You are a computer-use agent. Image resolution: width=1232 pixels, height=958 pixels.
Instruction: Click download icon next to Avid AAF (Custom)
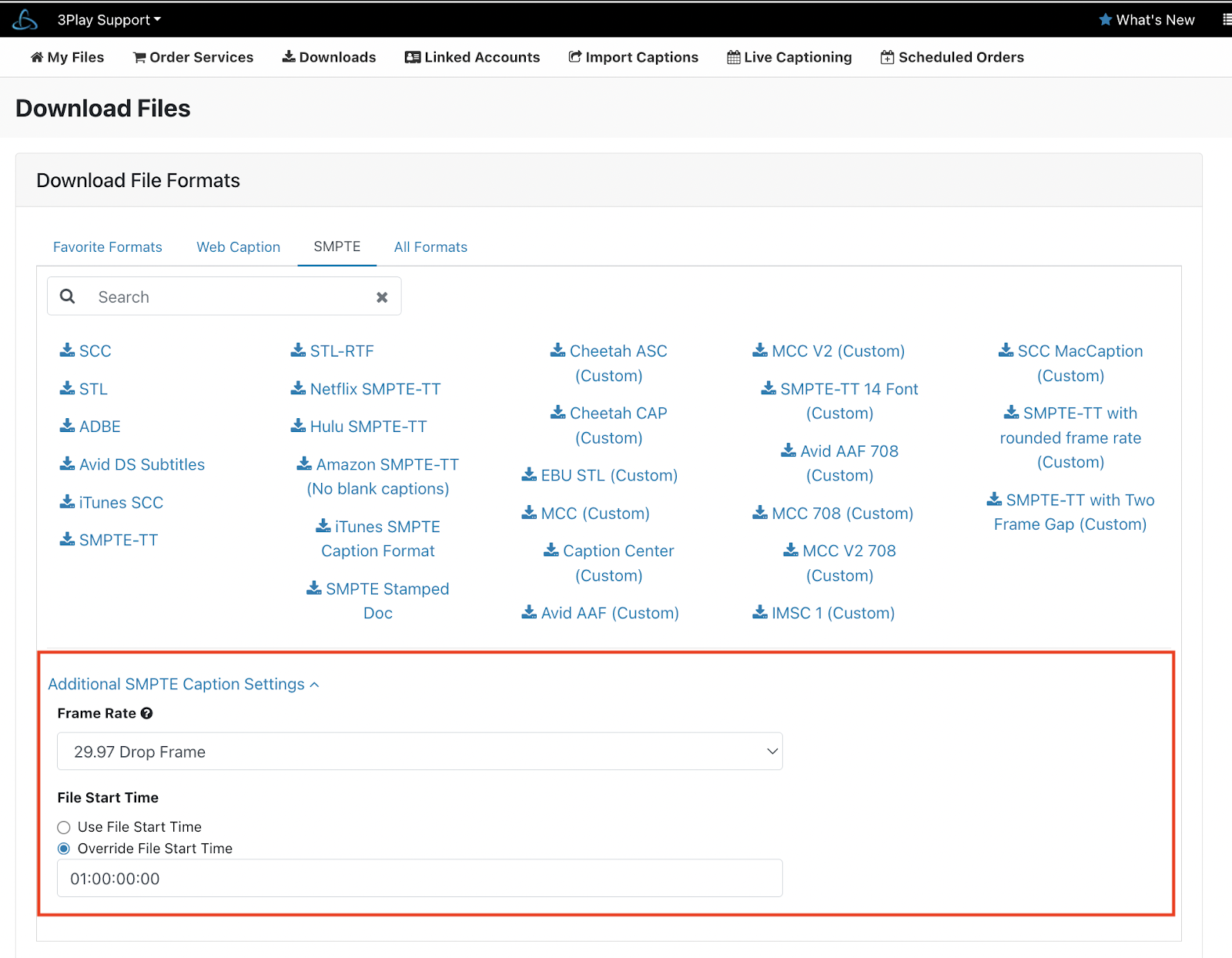[x=529, y=612]
